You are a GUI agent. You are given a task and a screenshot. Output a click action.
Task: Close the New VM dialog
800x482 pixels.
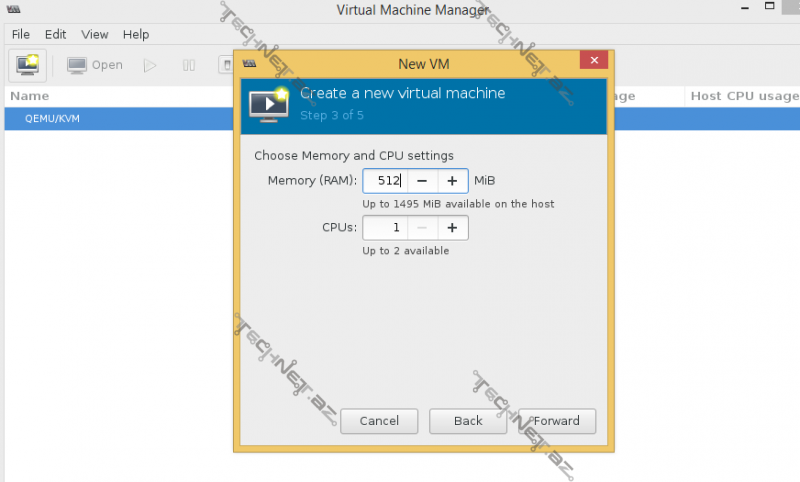594,60
